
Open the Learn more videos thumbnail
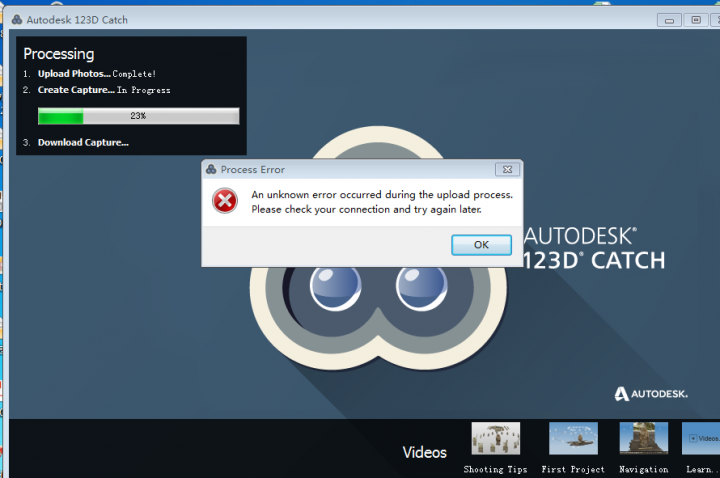700,439
